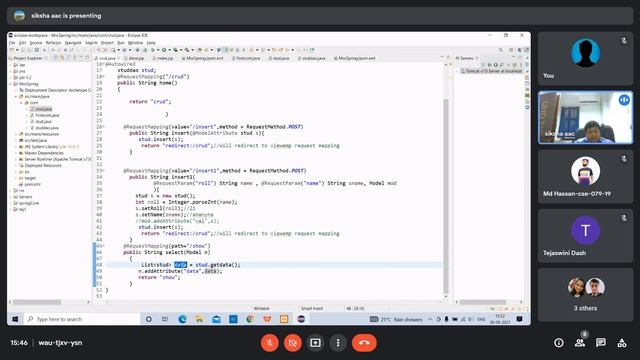
Task: Collapse the cont package arrow
Action: tap(22, 103)
